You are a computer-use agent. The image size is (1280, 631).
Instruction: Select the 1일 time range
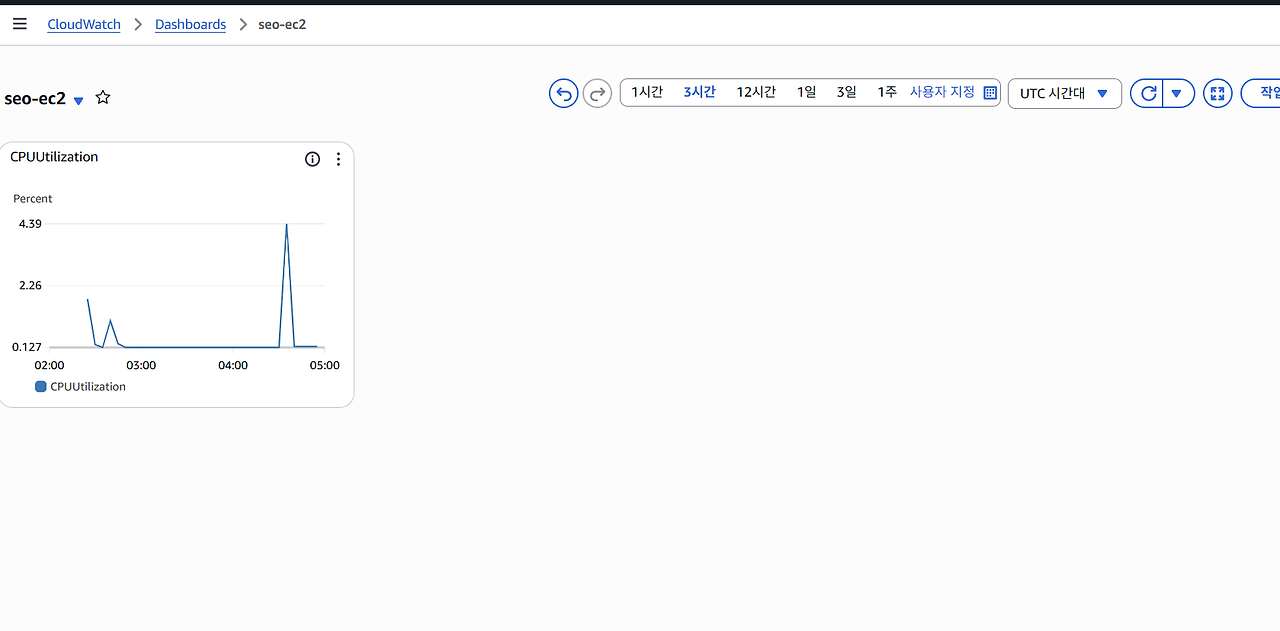pyautogui.click(x=806, y=91)
